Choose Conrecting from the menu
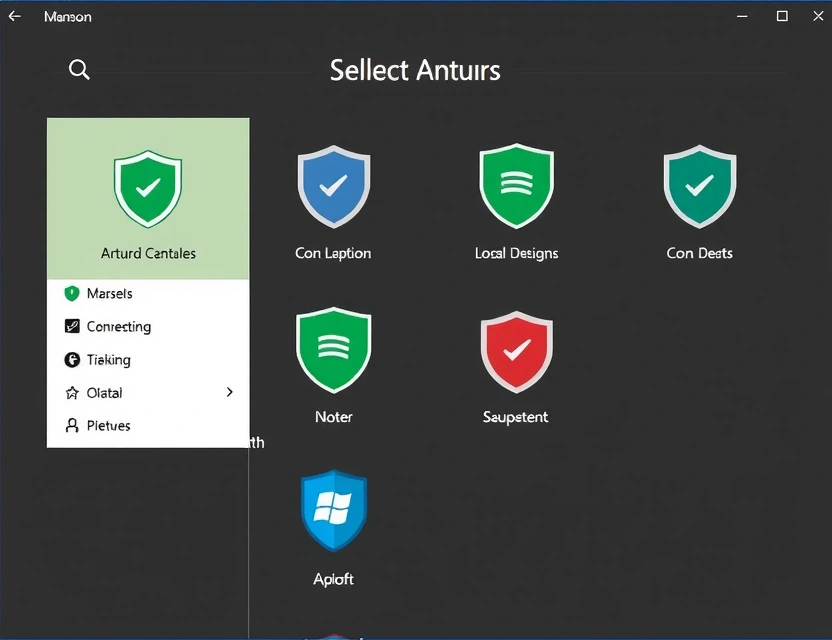This screenshot has width=832, height=640. coord(148,326)
